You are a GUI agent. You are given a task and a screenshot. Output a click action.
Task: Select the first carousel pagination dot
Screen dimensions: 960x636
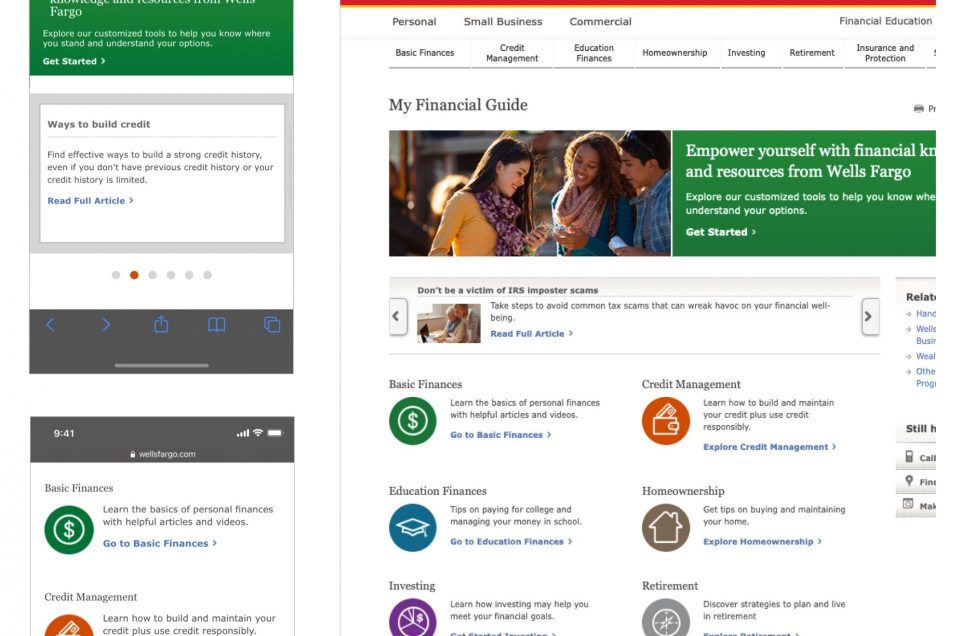116,275
